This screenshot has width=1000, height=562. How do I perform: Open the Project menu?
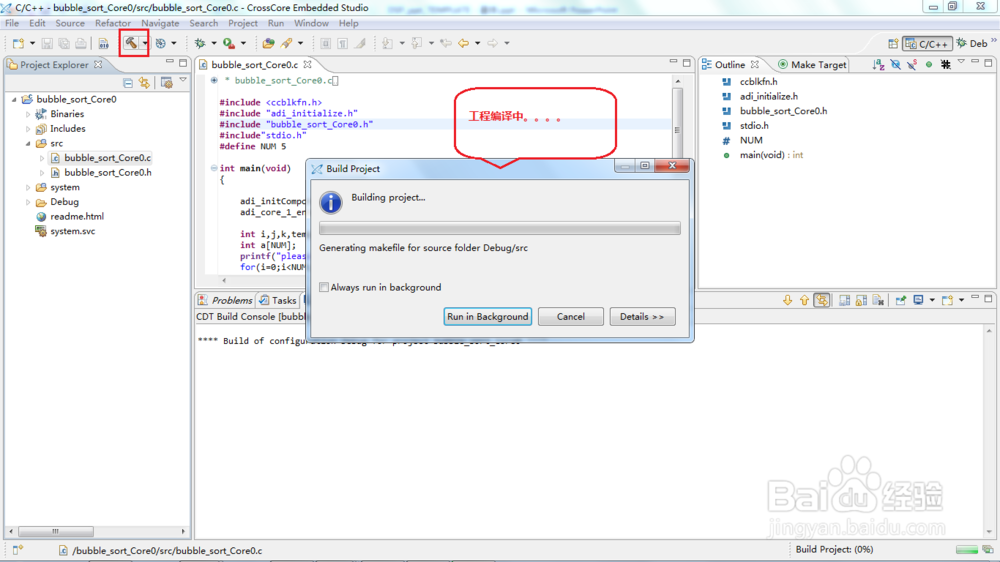(243, 23)
